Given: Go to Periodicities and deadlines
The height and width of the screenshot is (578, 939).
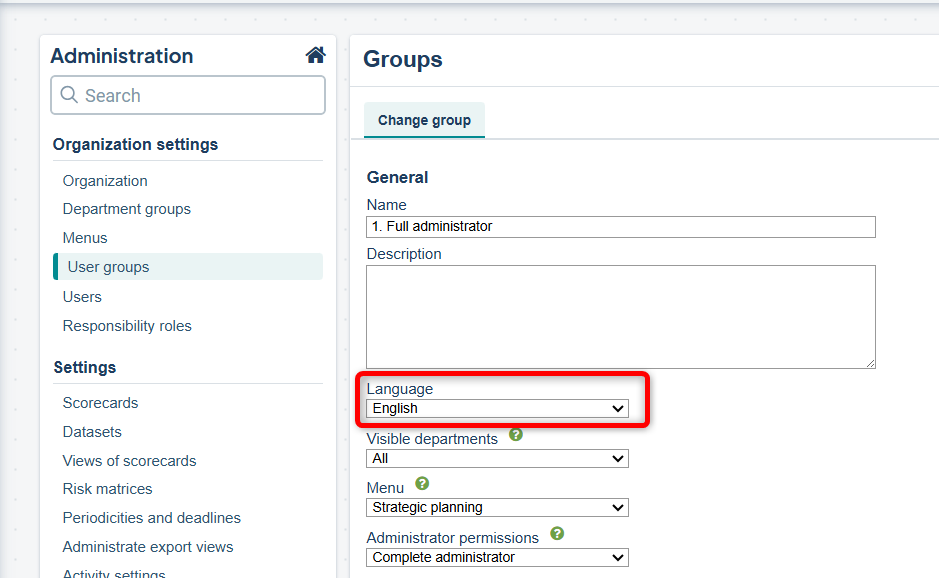Looking at the screenshot, I should click(x=151, y=518).
